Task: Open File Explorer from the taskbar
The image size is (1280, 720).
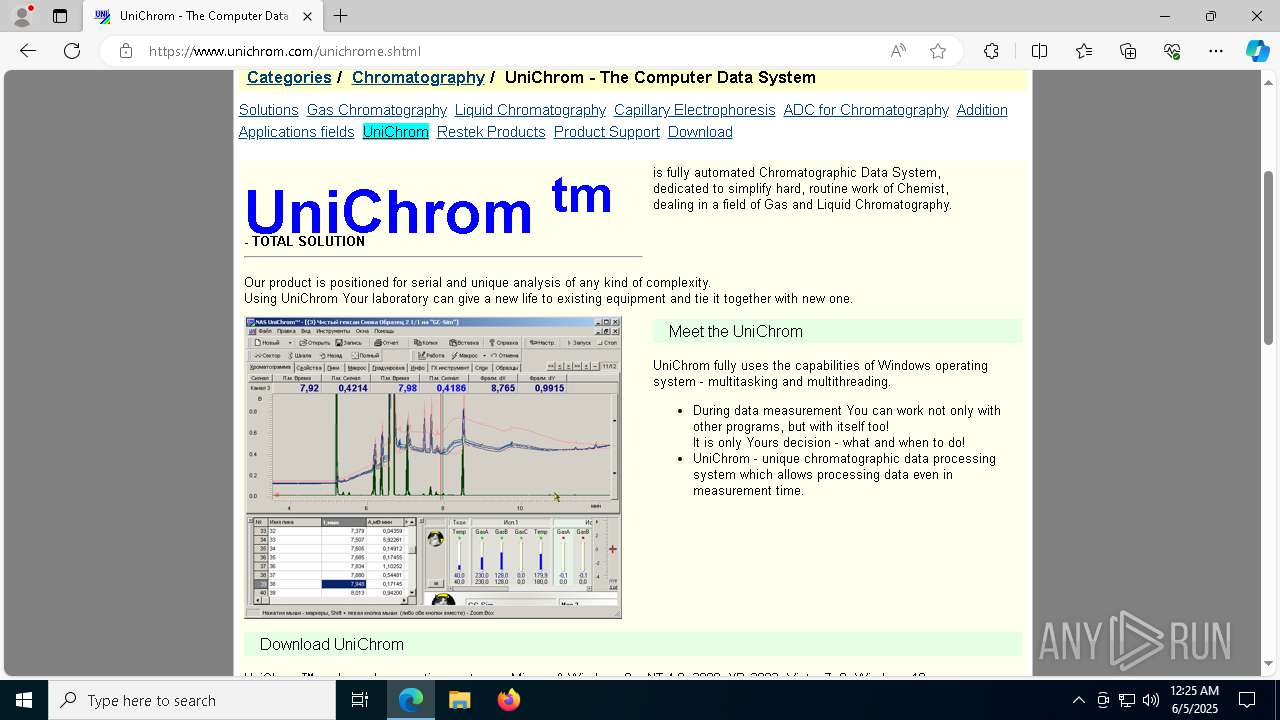Action: click(x=459, y=700)
